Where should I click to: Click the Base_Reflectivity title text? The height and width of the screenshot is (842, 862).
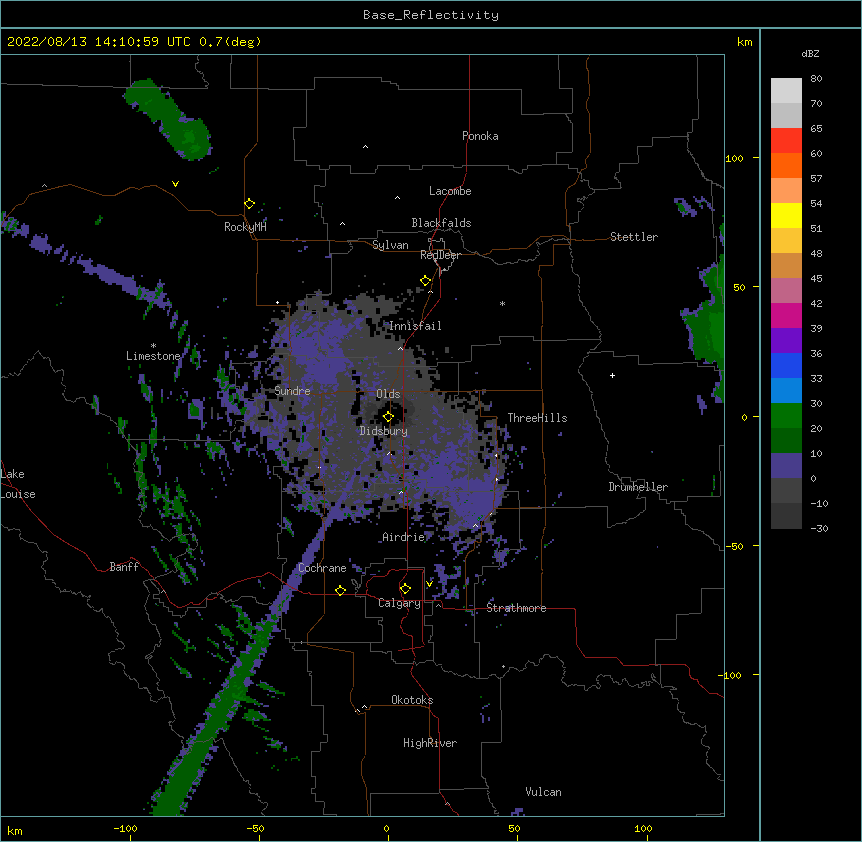click(431, 15)
